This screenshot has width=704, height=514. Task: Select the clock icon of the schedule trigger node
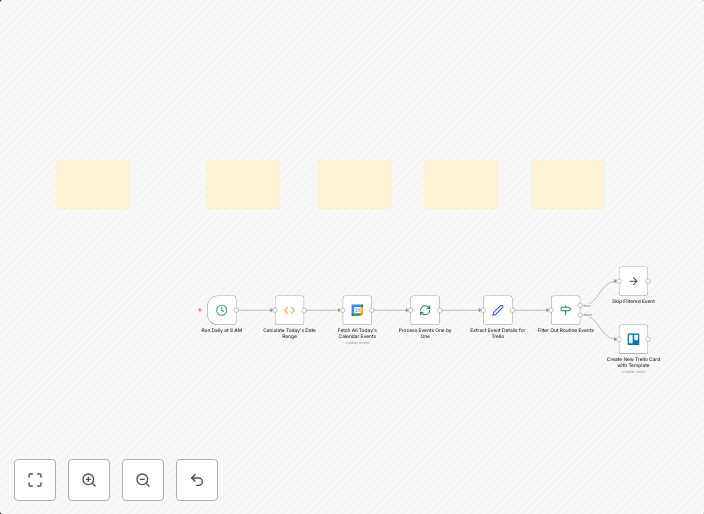(x=221, y=310)
